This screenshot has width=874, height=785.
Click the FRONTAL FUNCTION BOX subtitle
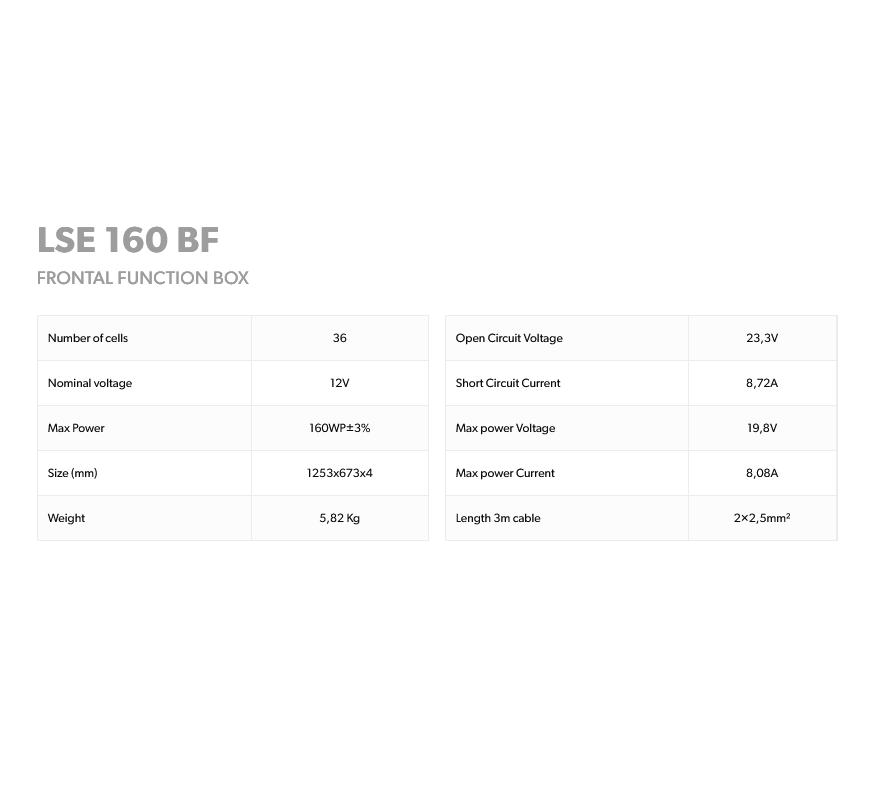tap(142, 278)
